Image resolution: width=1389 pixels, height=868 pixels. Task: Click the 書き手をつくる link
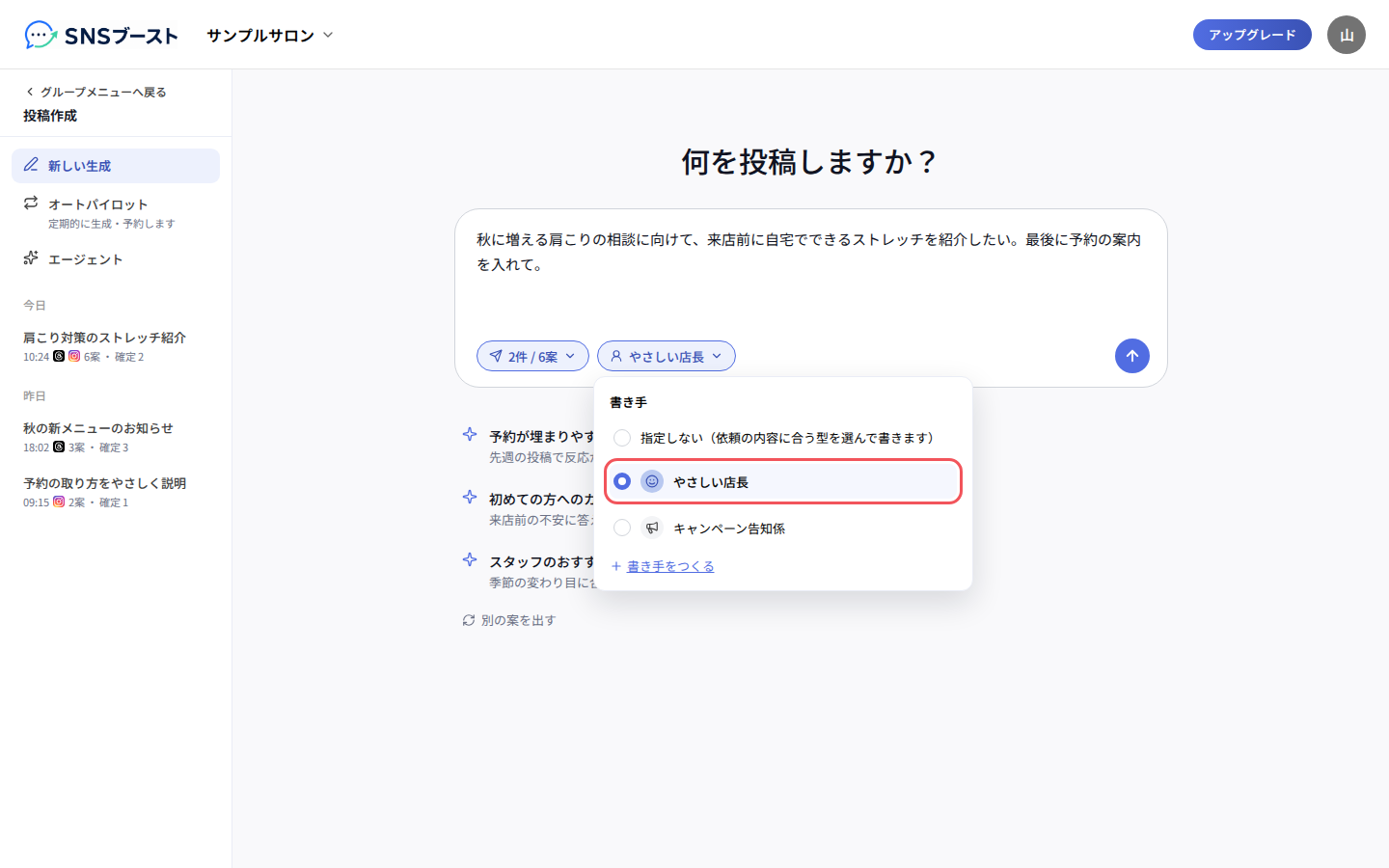(x=670, y=566)
